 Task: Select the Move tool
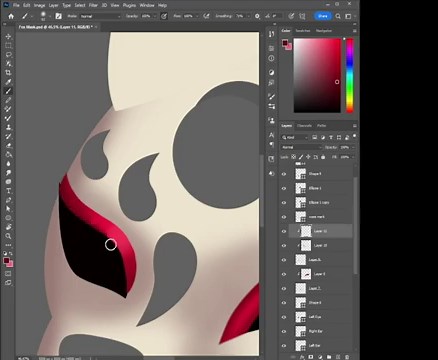(9, 37)
